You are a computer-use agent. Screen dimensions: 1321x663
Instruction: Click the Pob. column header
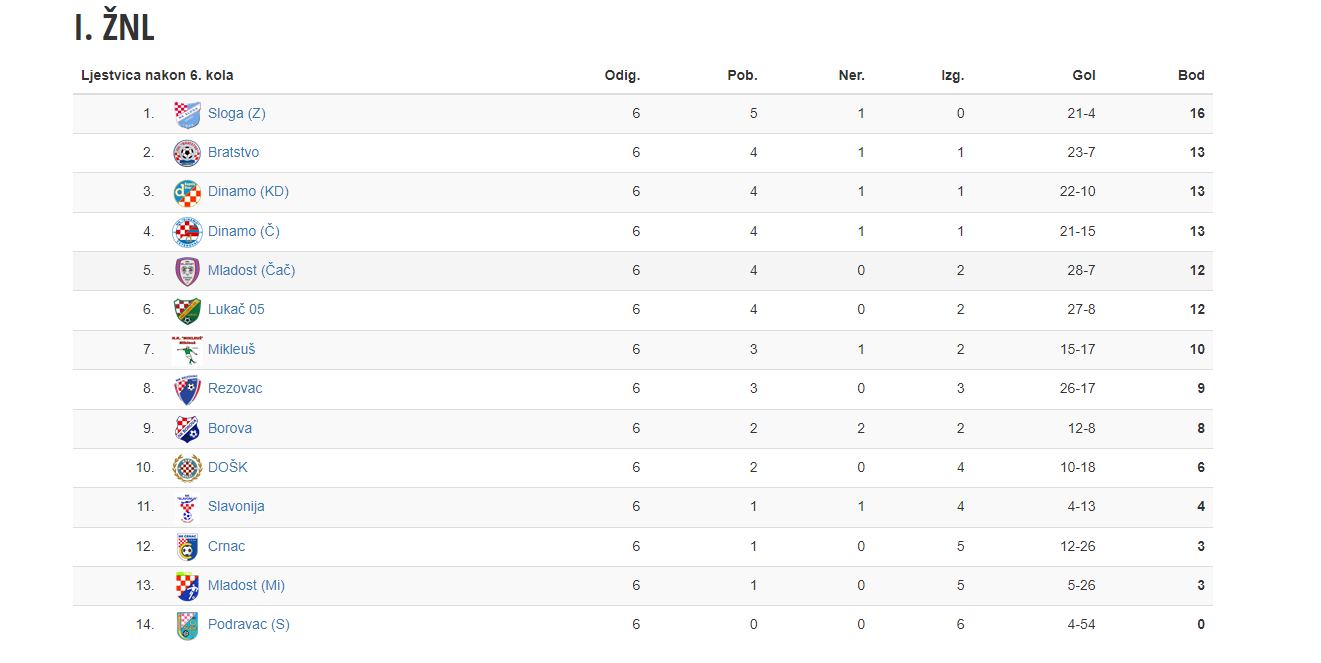tap(742, 75)
